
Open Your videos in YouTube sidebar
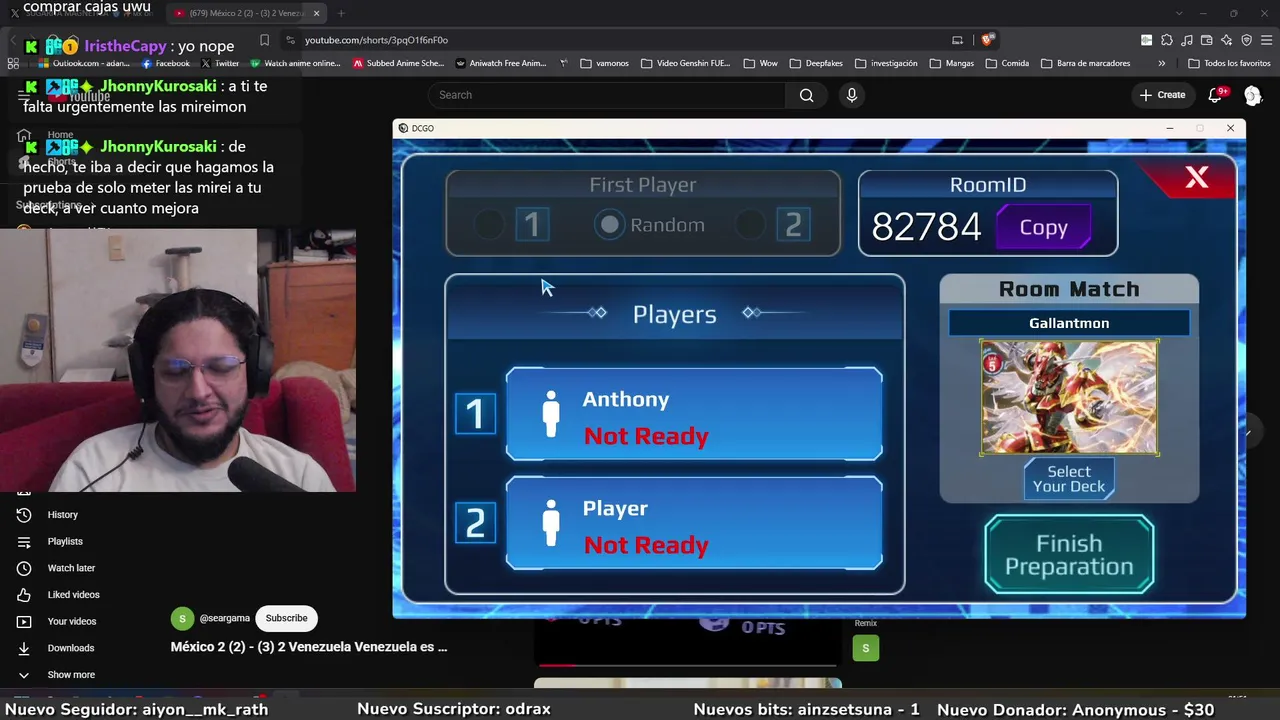tap(72, 622)
